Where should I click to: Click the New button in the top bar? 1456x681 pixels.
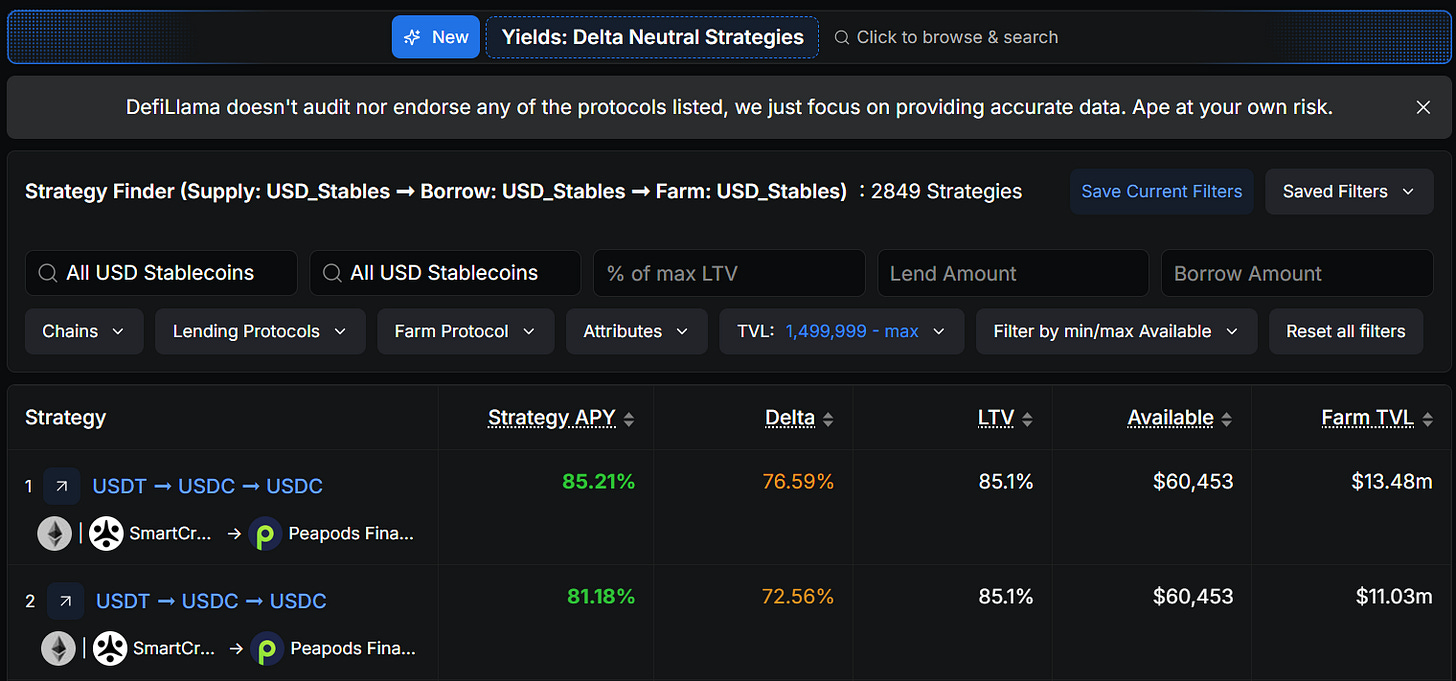pyautogui.click(x=436, y=37)
